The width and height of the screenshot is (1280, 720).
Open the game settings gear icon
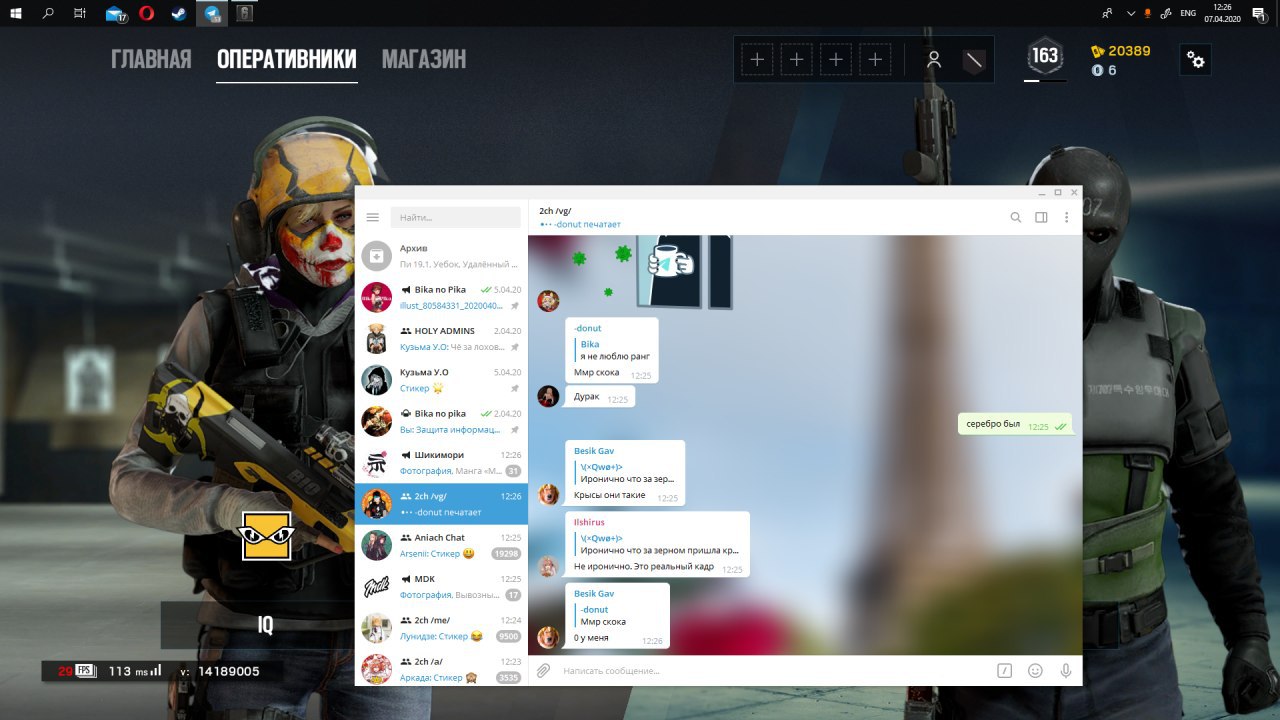1196,59
